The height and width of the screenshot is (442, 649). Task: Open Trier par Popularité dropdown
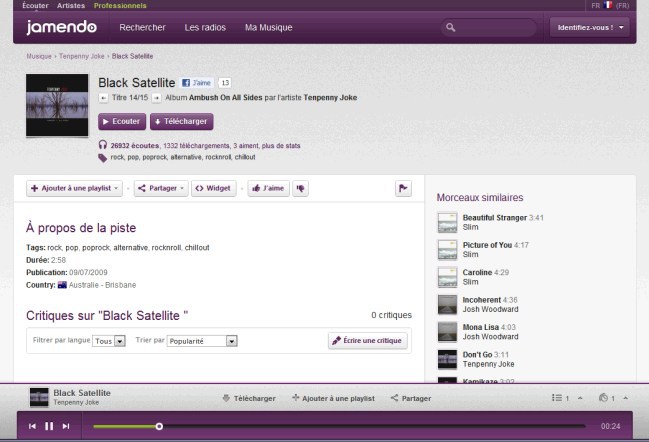click(x=202, y=341)
